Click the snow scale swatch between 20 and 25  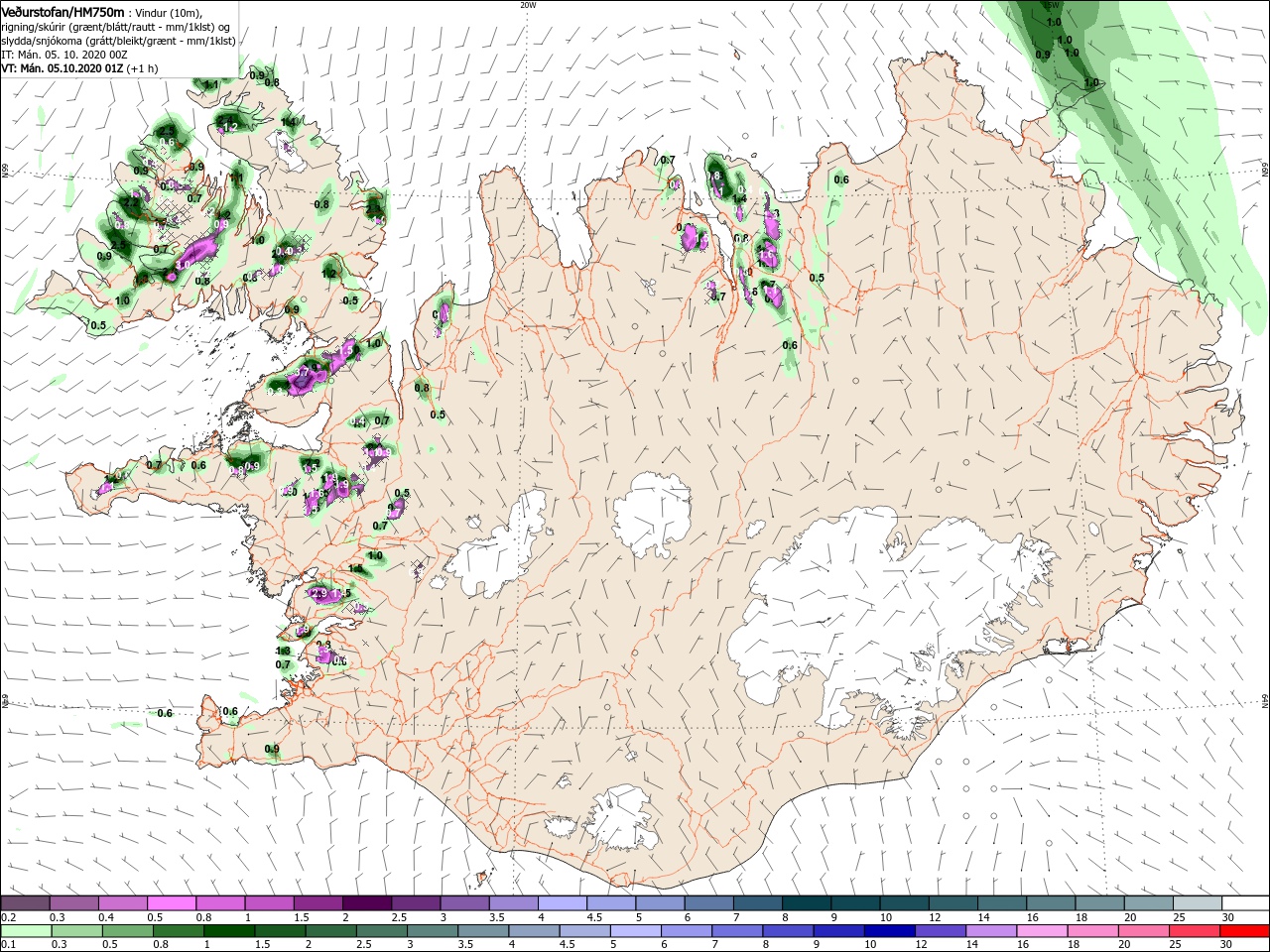[1147, 903]
